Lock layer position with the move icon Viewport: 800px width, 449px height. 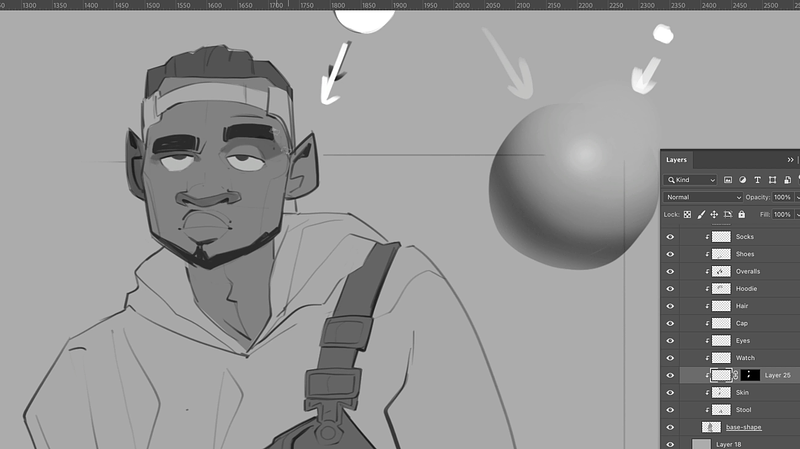(x=714, y=215)
